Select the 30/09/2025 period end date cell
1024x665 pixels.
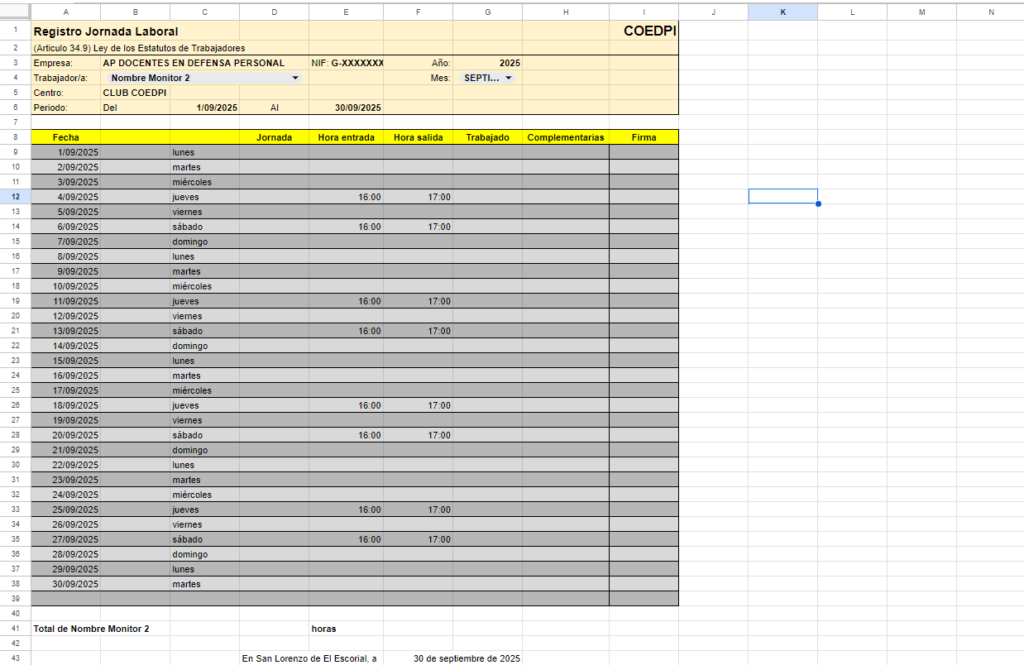[x=346, y=108]
